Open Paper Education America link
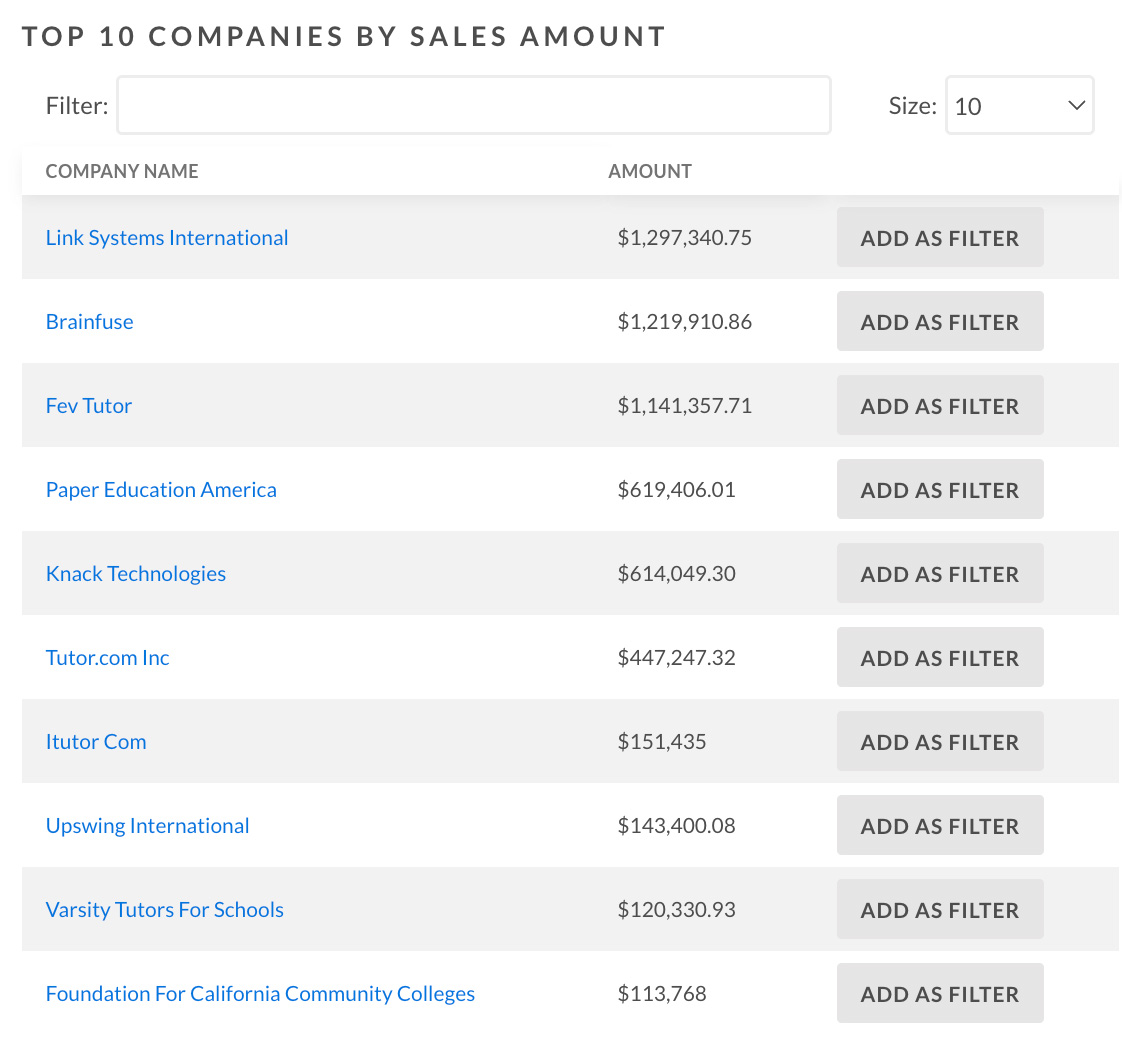Viewport: 1122px width, 1042px height. (x=161, y=490)
